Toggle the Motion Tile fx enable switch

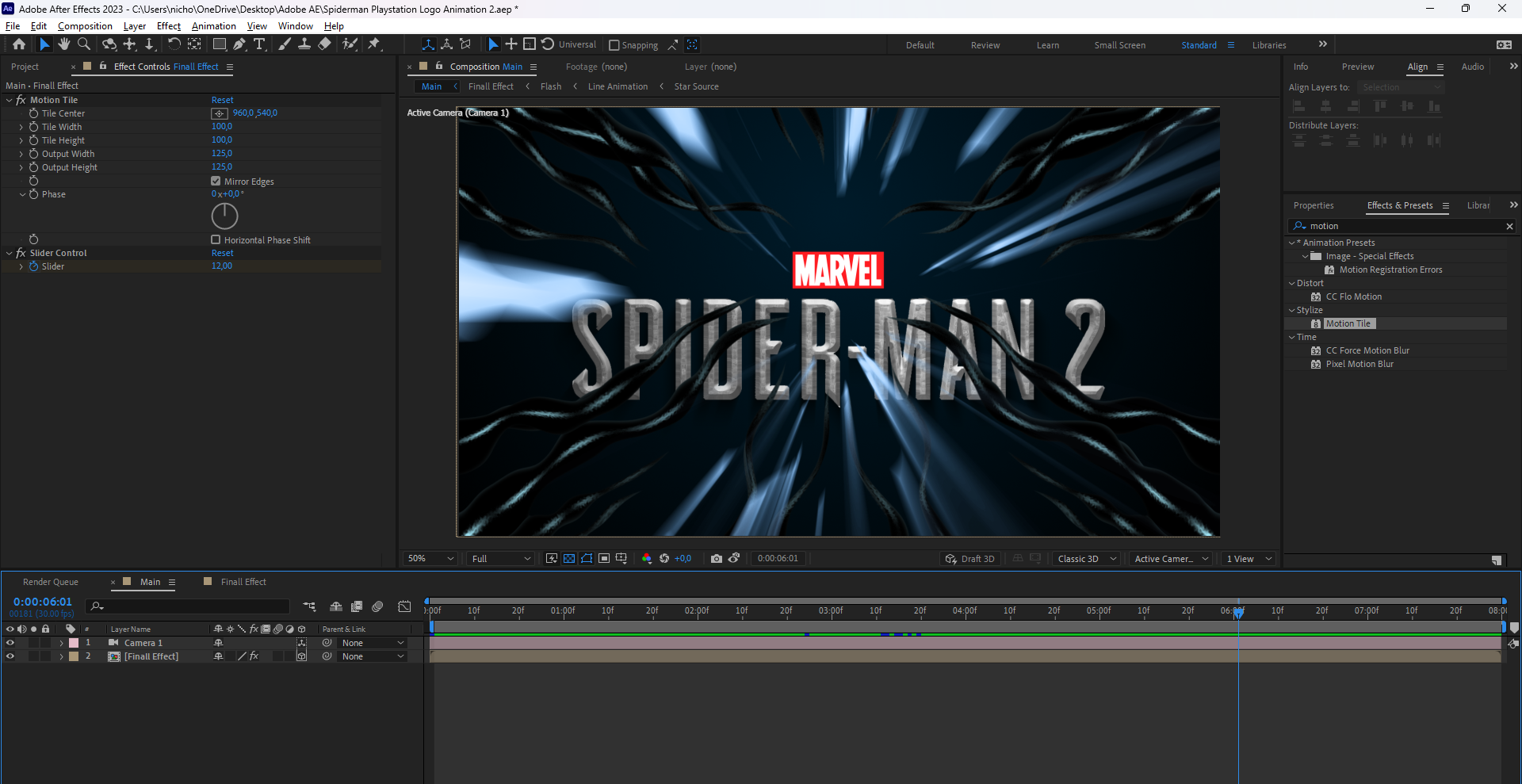coord(21,100)
